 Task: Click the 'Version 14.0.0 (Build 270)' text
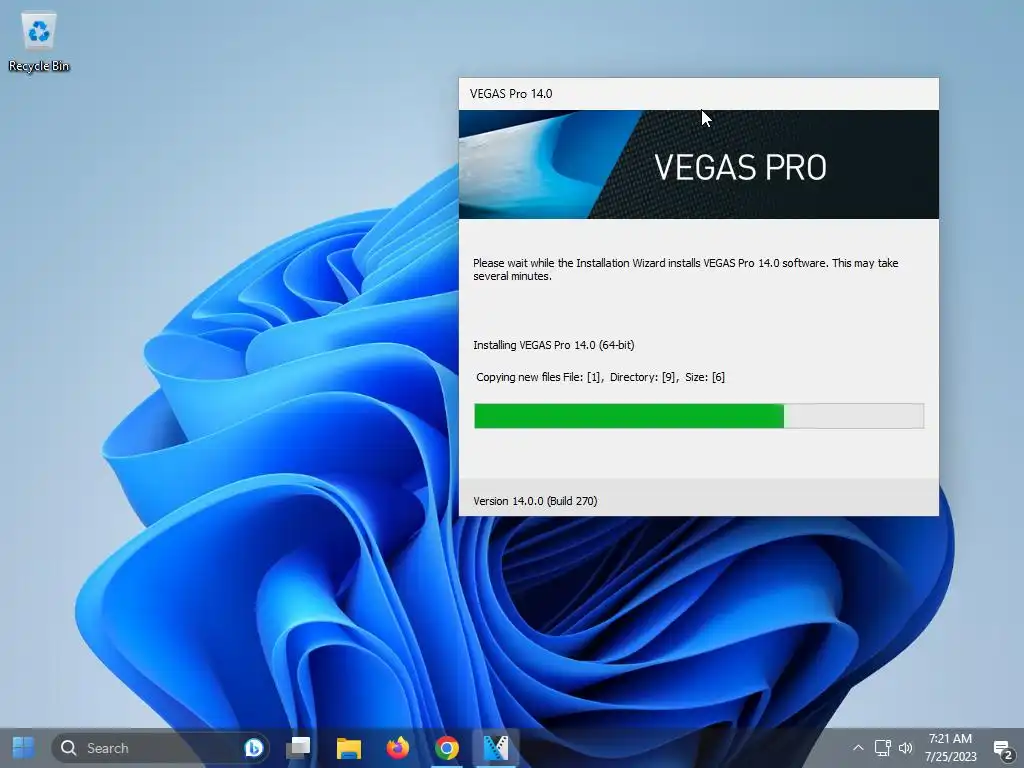coord(535,501)
